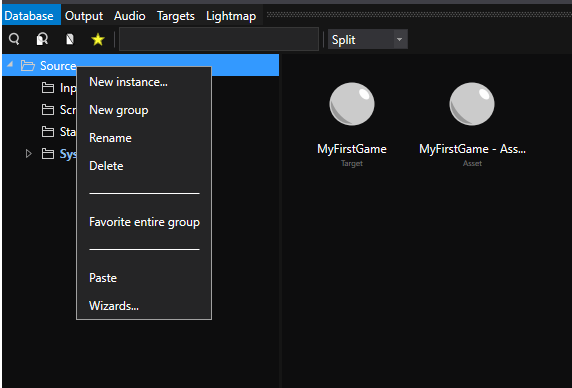Collapse the Source group arrow
Screen dimensions: 572x388
pos(10,65)
